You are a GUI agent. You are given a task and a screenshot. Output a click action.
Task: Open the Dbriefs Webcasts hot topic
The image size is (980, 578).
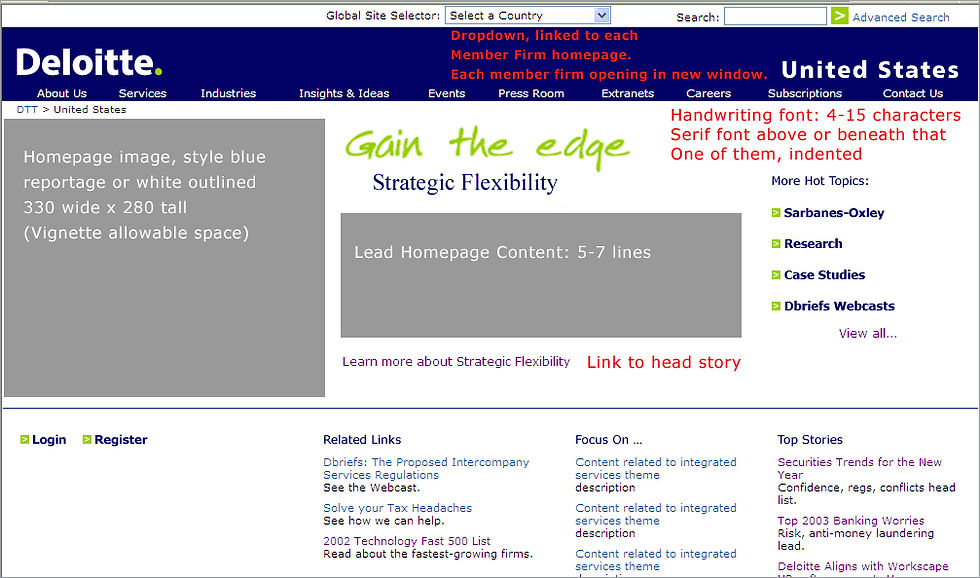tap(839, 306)
